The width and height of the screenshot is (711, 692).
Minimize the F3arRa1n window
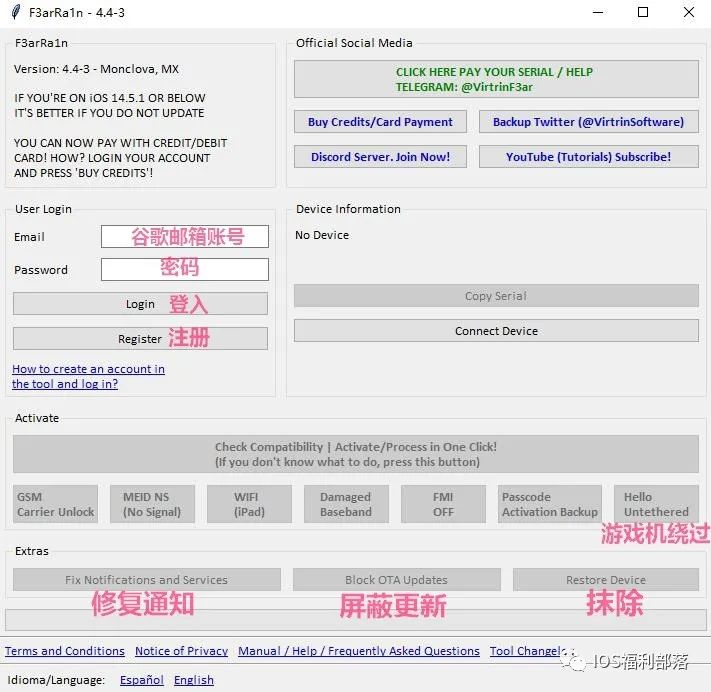pos(598,12)
